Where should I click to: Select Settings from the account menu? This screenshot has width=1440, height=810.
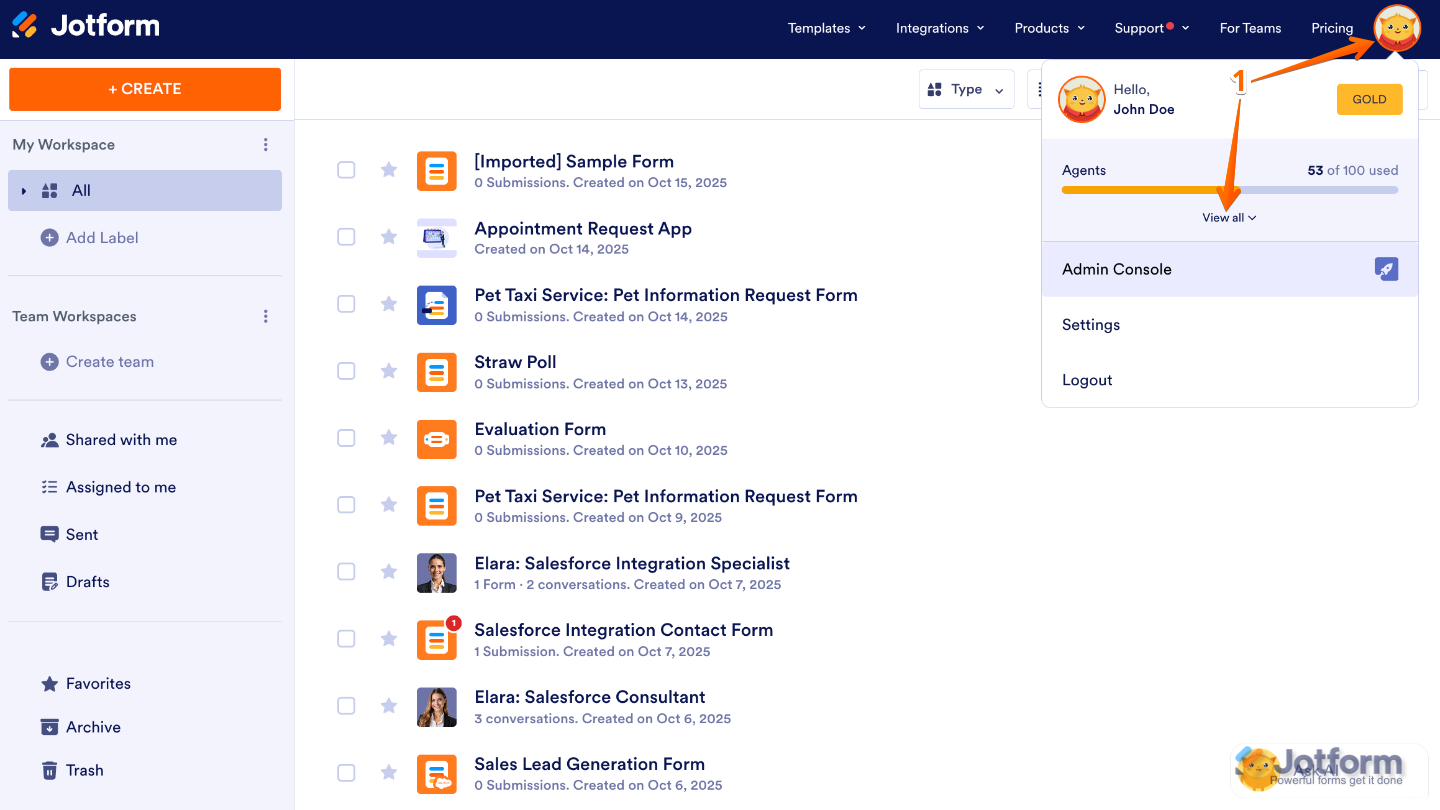pyautogui.click(x=1091, y=325)
